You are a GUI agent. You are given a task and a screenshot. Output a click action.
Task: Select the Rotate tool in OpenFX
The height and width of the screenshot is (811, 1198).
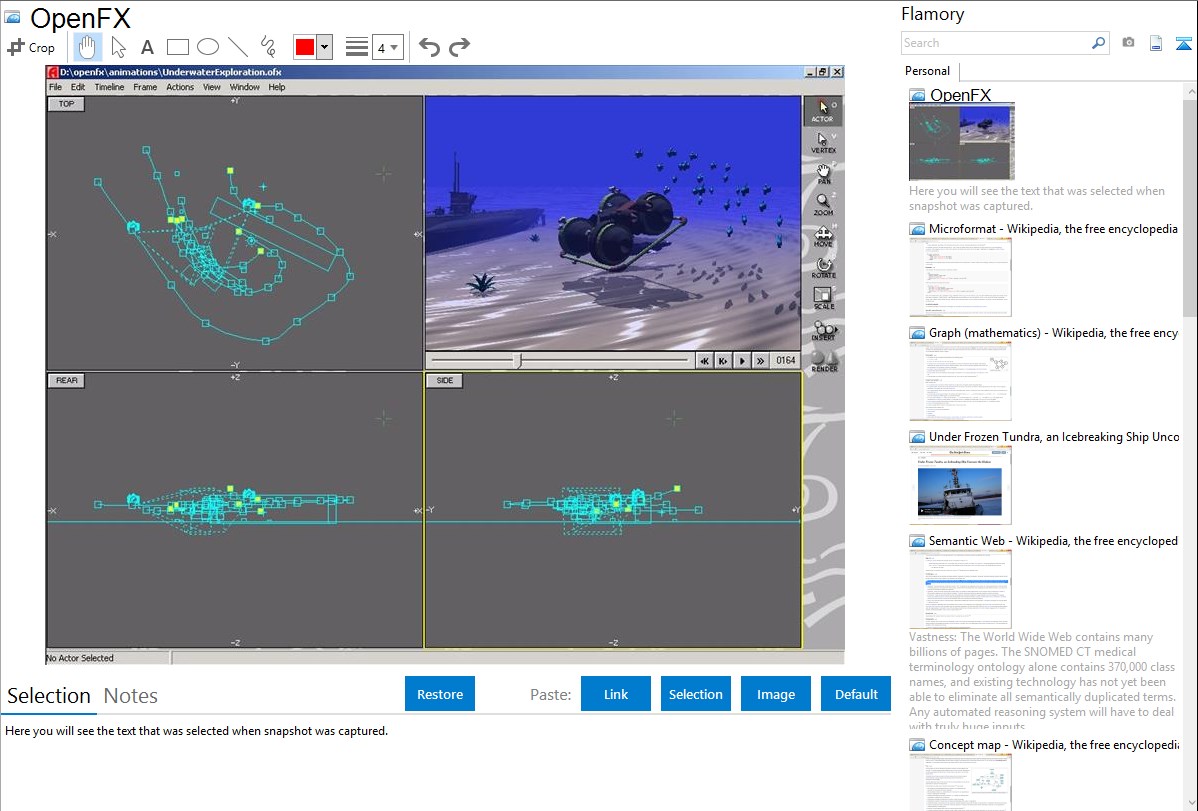coord(823,268)
